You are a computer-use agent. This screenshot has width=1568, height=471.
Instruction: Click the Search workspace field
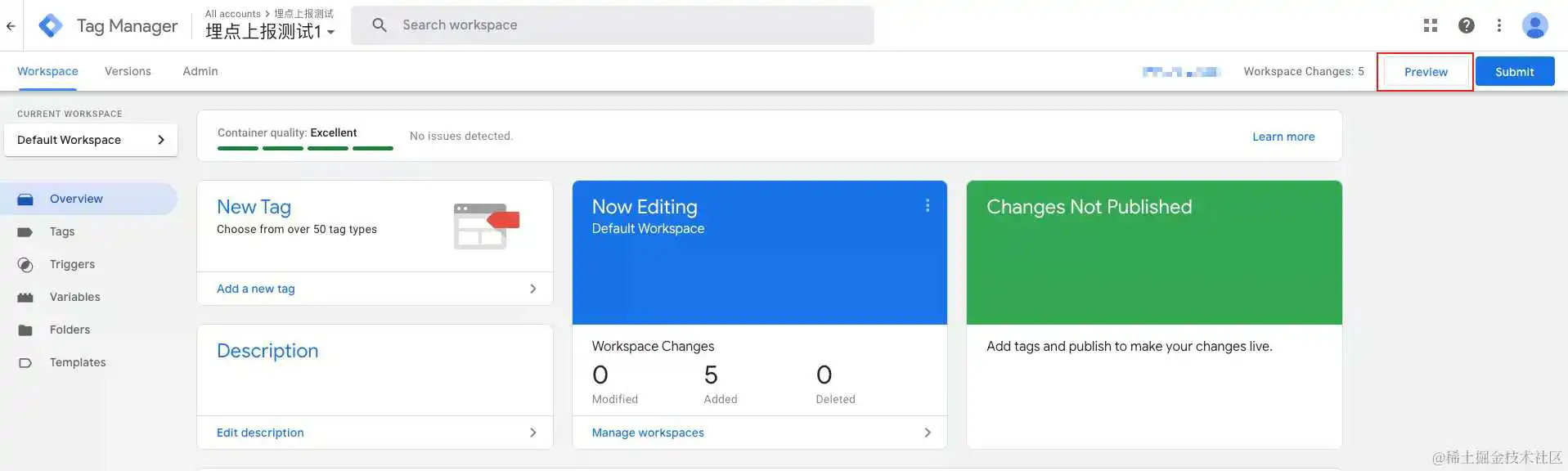pyautogui.click(x=613, y=25)
